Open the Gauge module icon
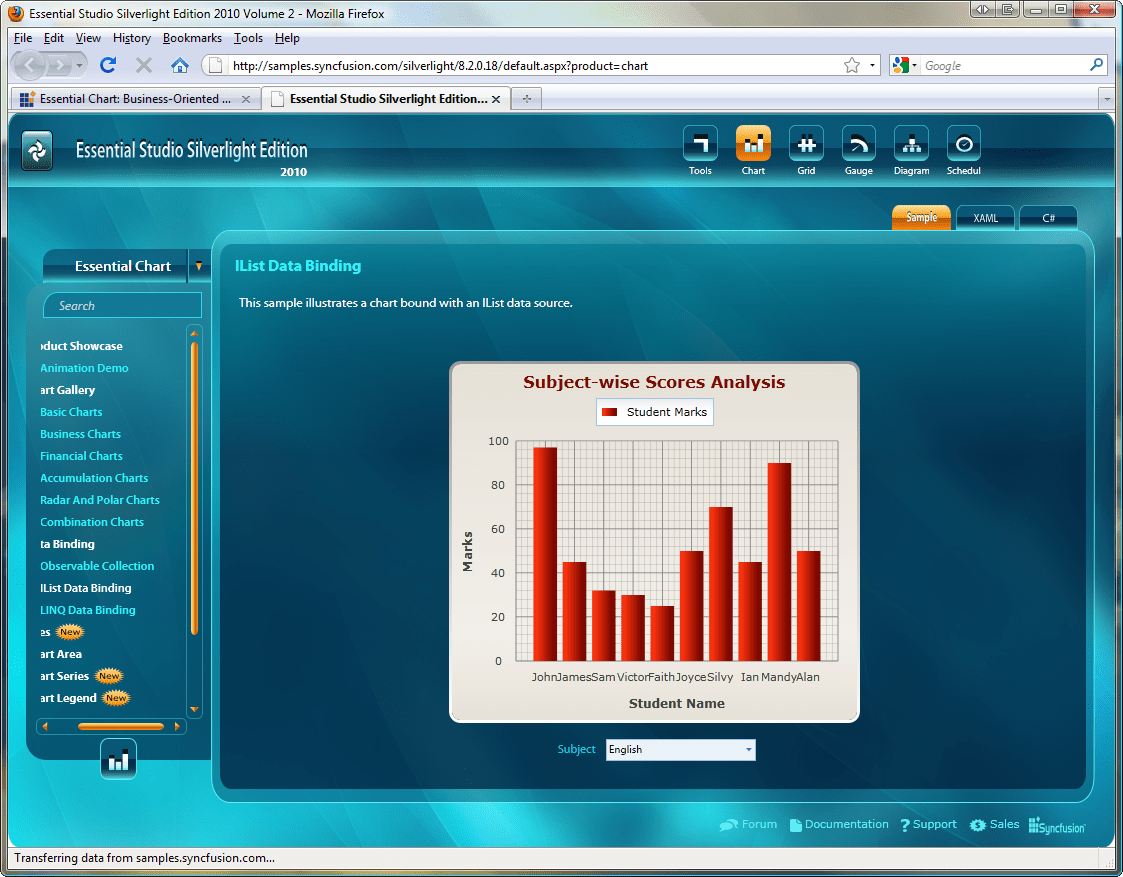 click(x=858, y=144)
